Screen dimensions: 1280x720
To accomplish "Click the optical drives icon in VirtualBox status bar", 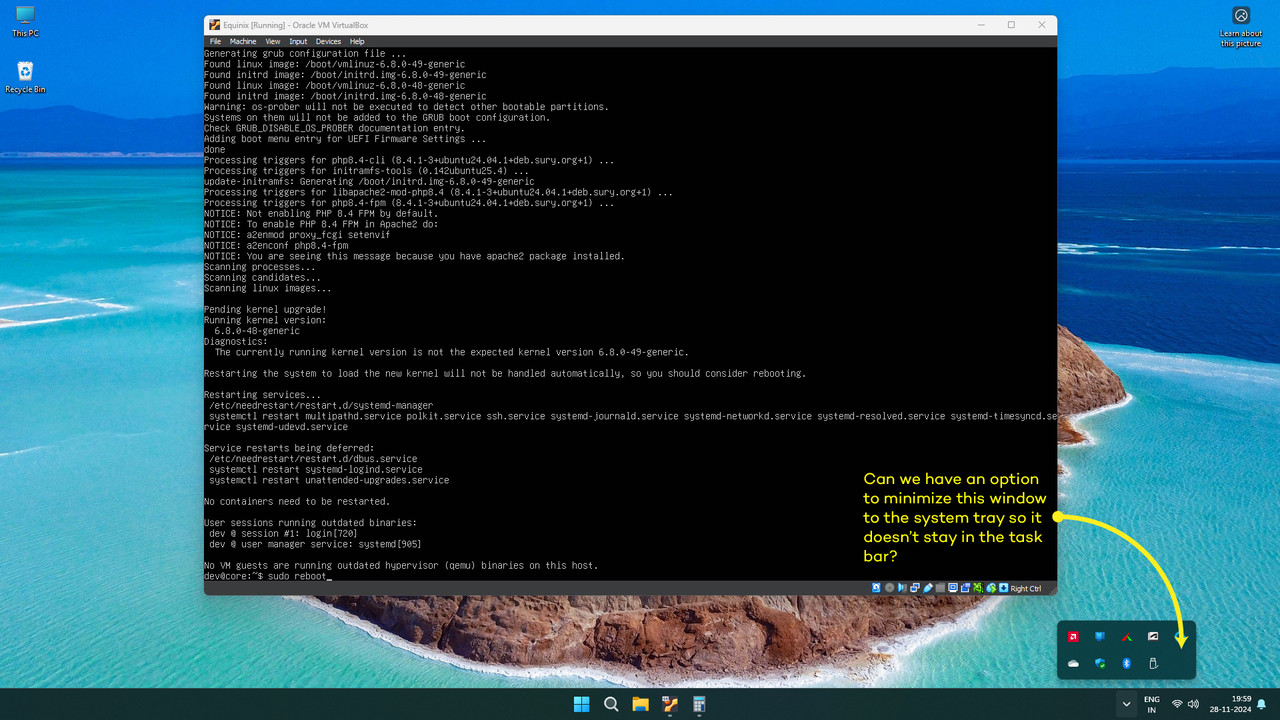I will tap(889, 588).
